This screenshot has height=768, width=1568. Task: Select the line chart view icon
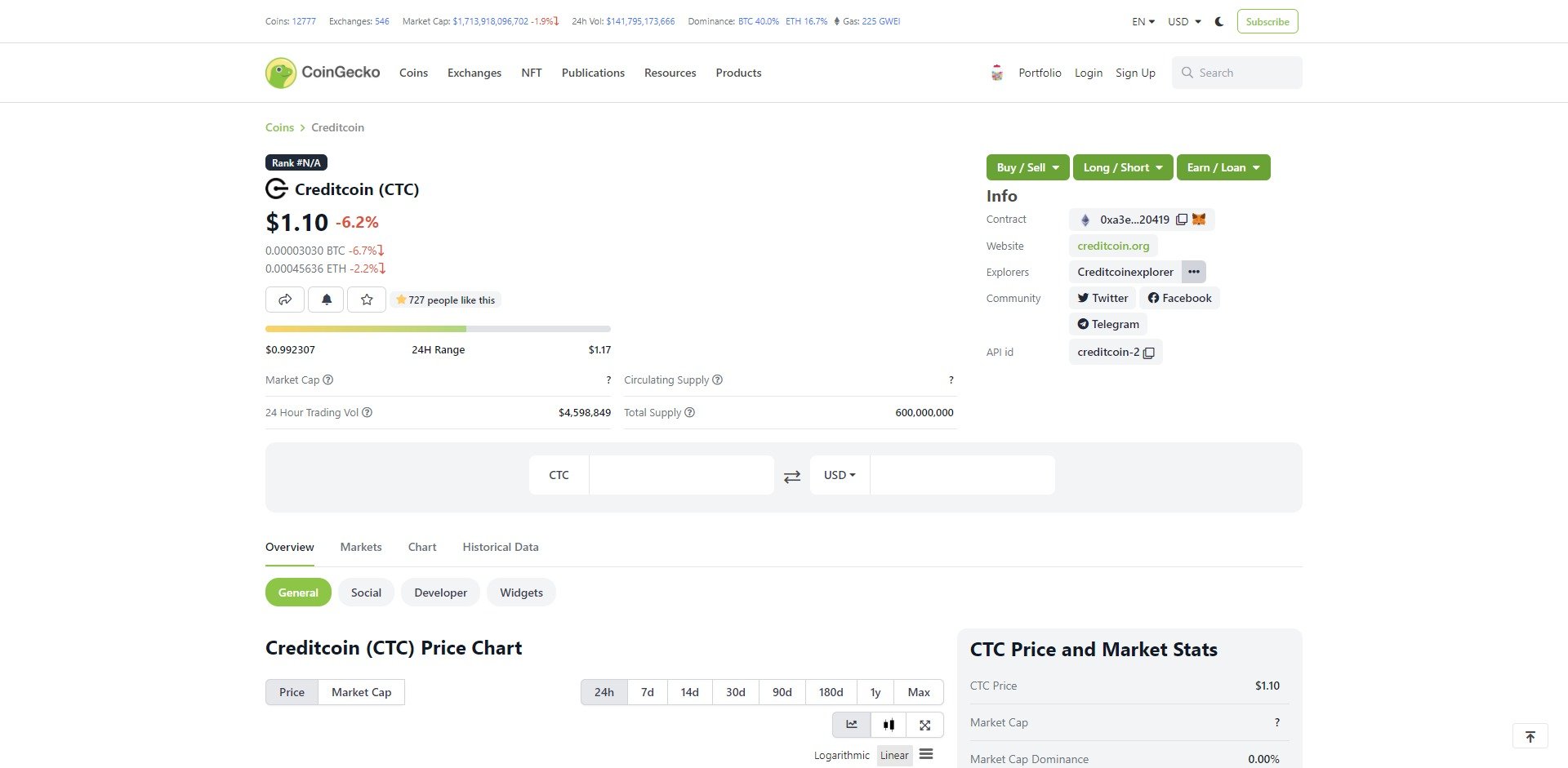tap(852, 725)
